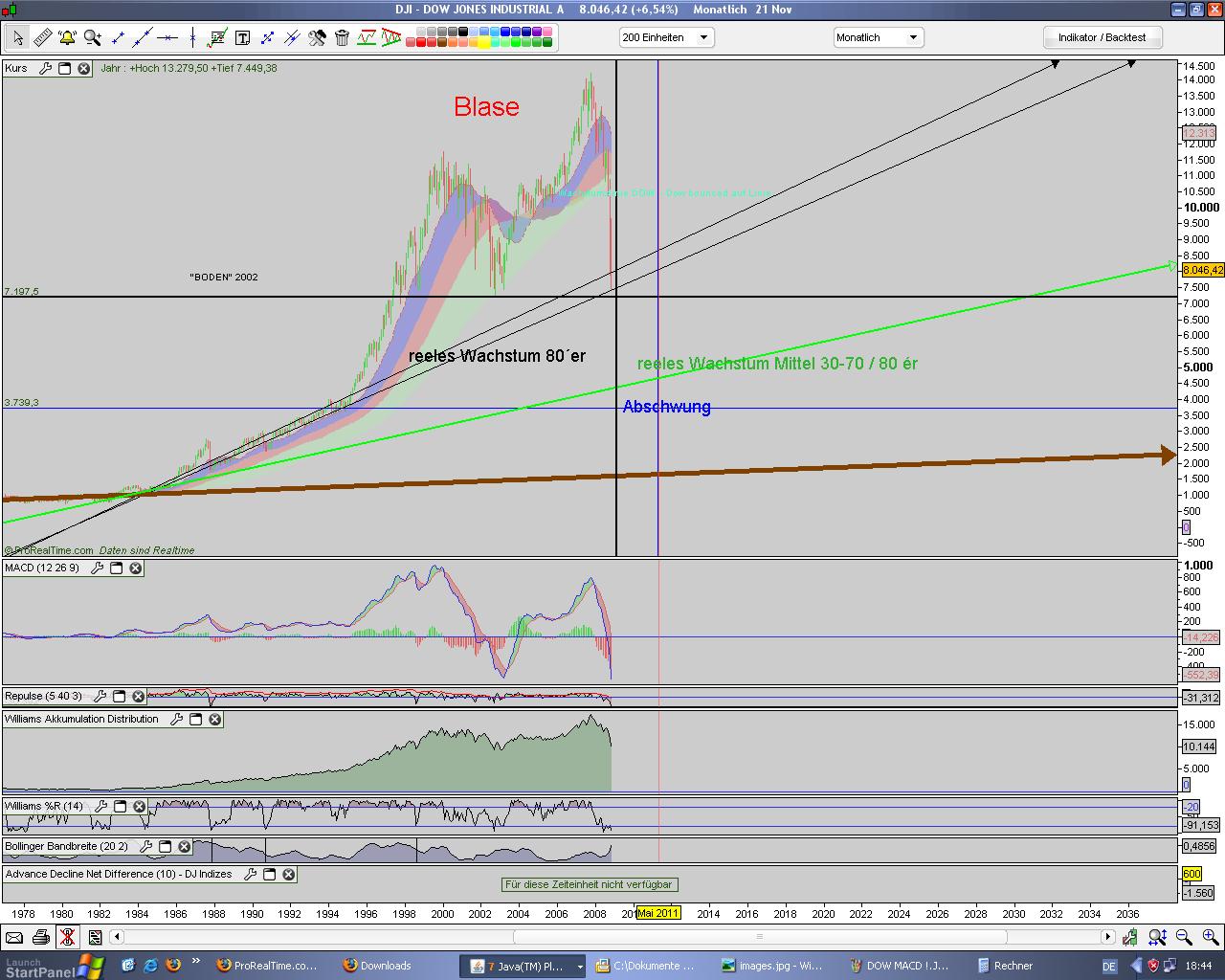Expand the Quick Launch overflow chevron
Screen dimensions: 1225x980
tap(196, 961)
